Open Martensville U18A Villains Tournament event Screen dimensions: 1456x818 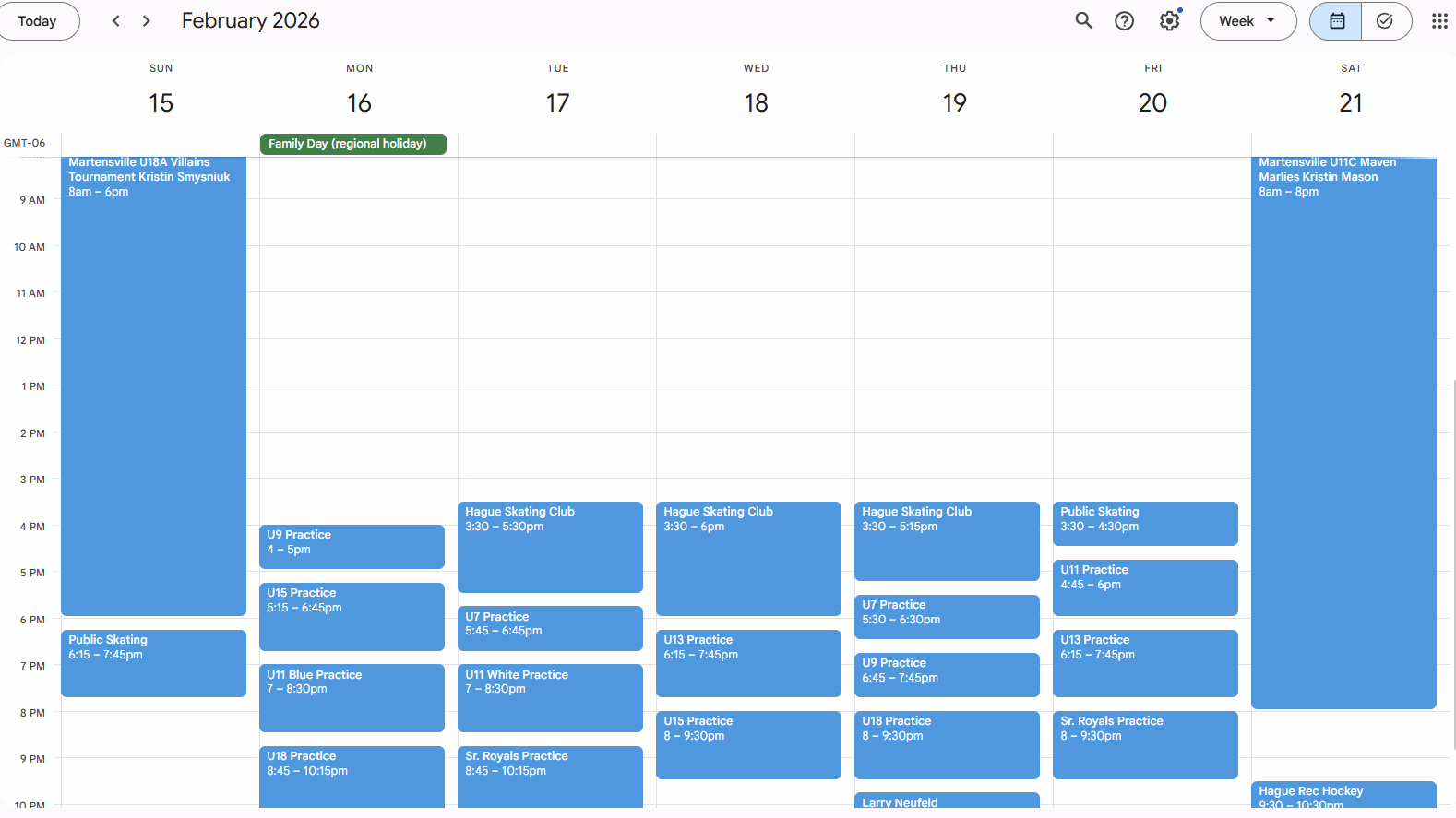point(153,387)
